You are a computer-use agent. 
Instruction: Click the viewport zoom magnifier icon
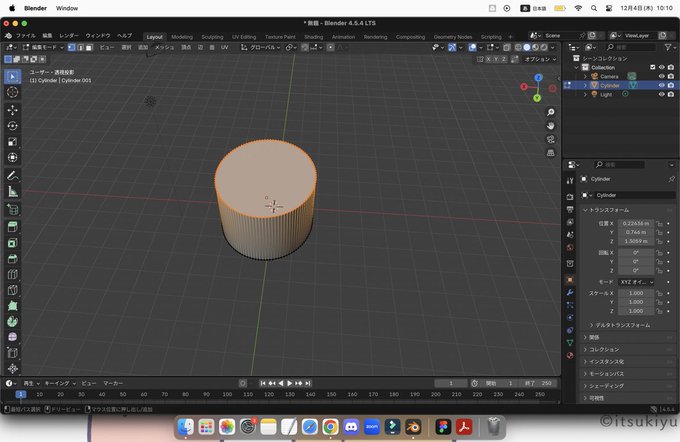pyautogui.click(x=551, y=112)
